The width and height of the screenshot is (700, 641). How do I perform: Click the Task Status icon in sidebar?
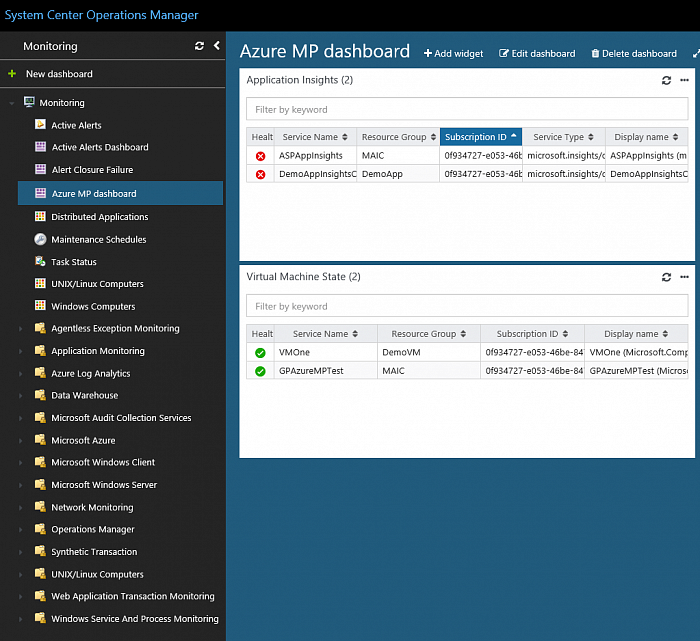click(41, 262)
